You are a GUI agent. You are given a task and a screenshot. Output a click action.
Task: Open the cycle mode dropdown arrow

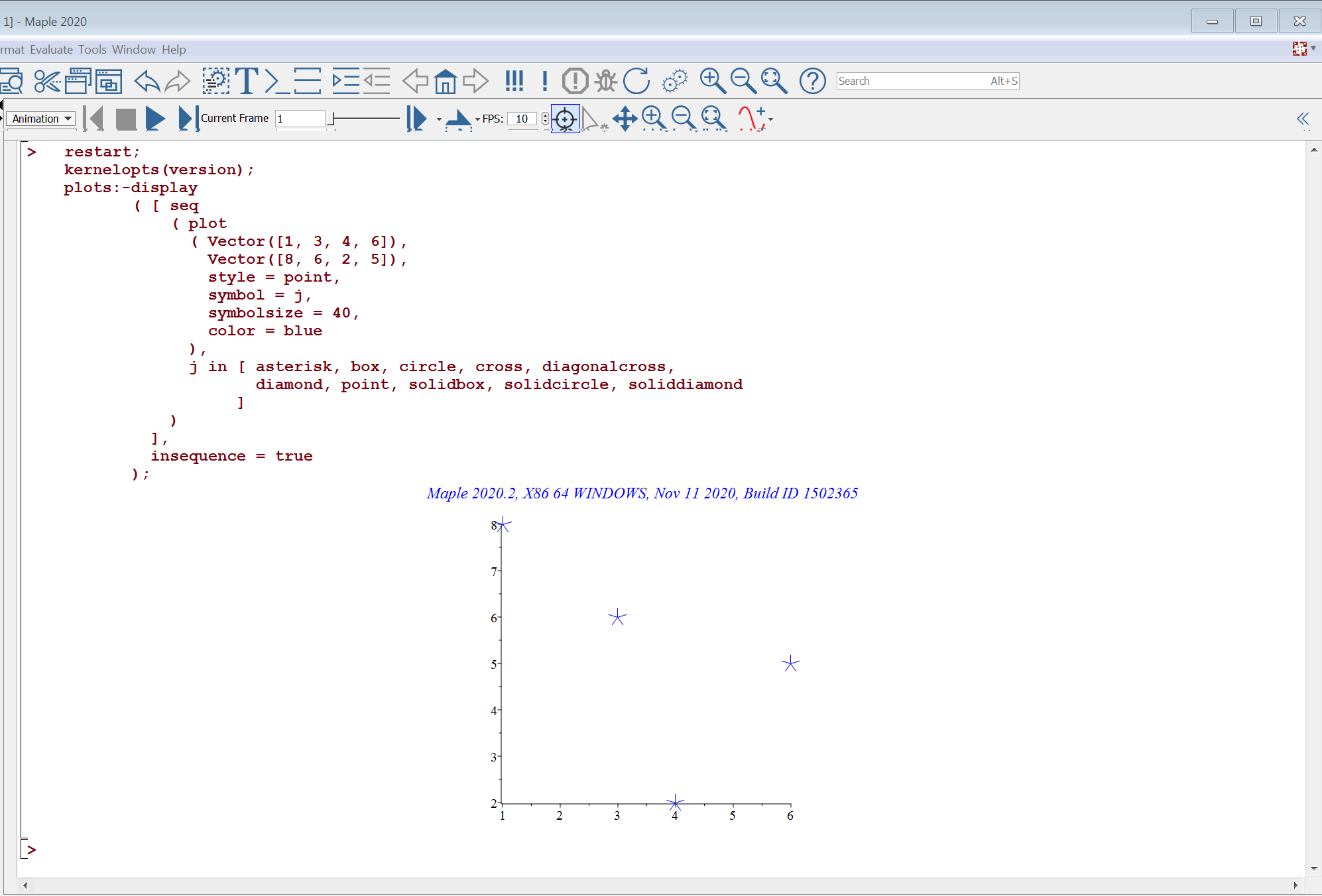[x=477, y=119]
